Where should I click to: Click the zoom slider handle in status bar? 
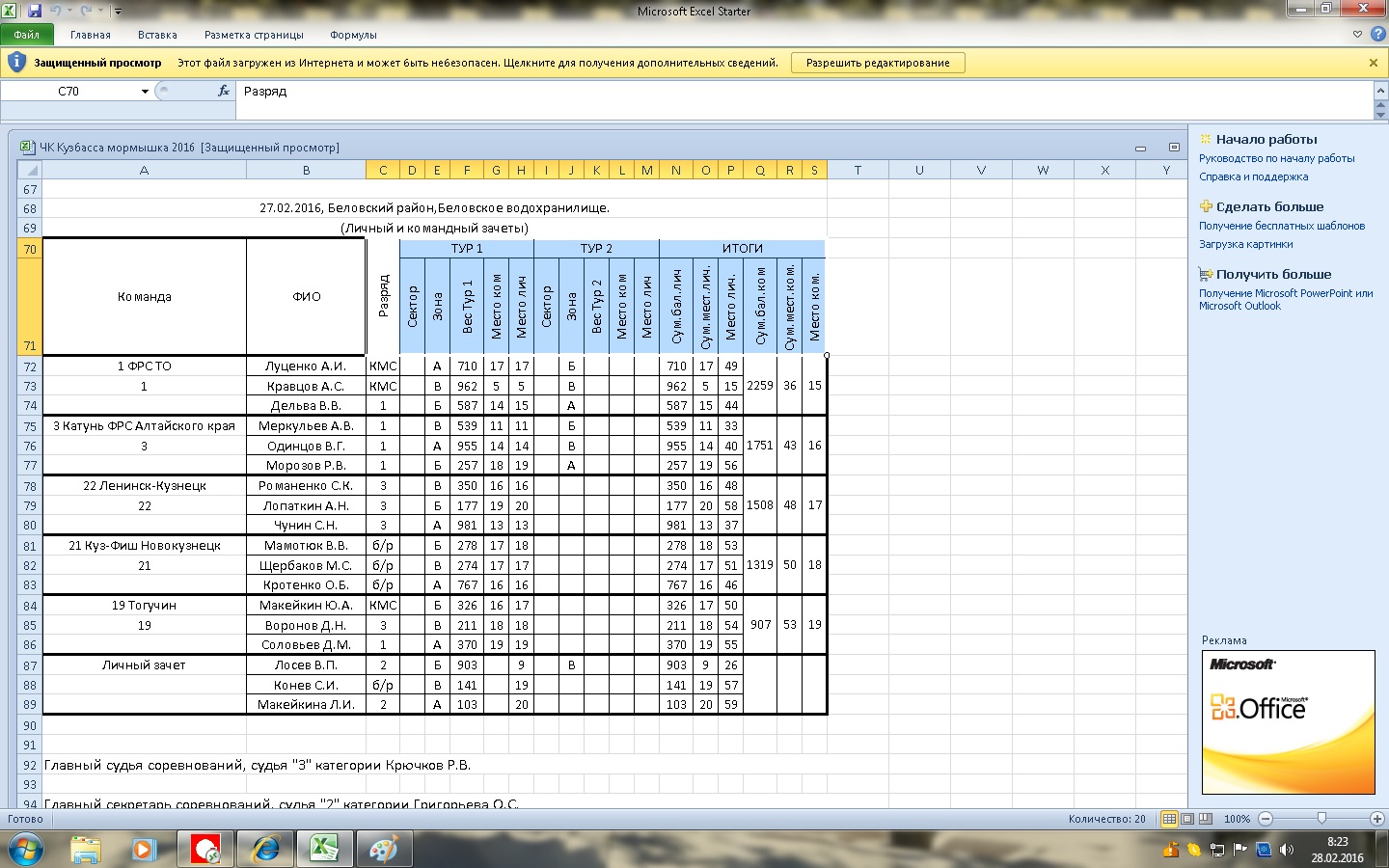click(x=1321, y=819)
